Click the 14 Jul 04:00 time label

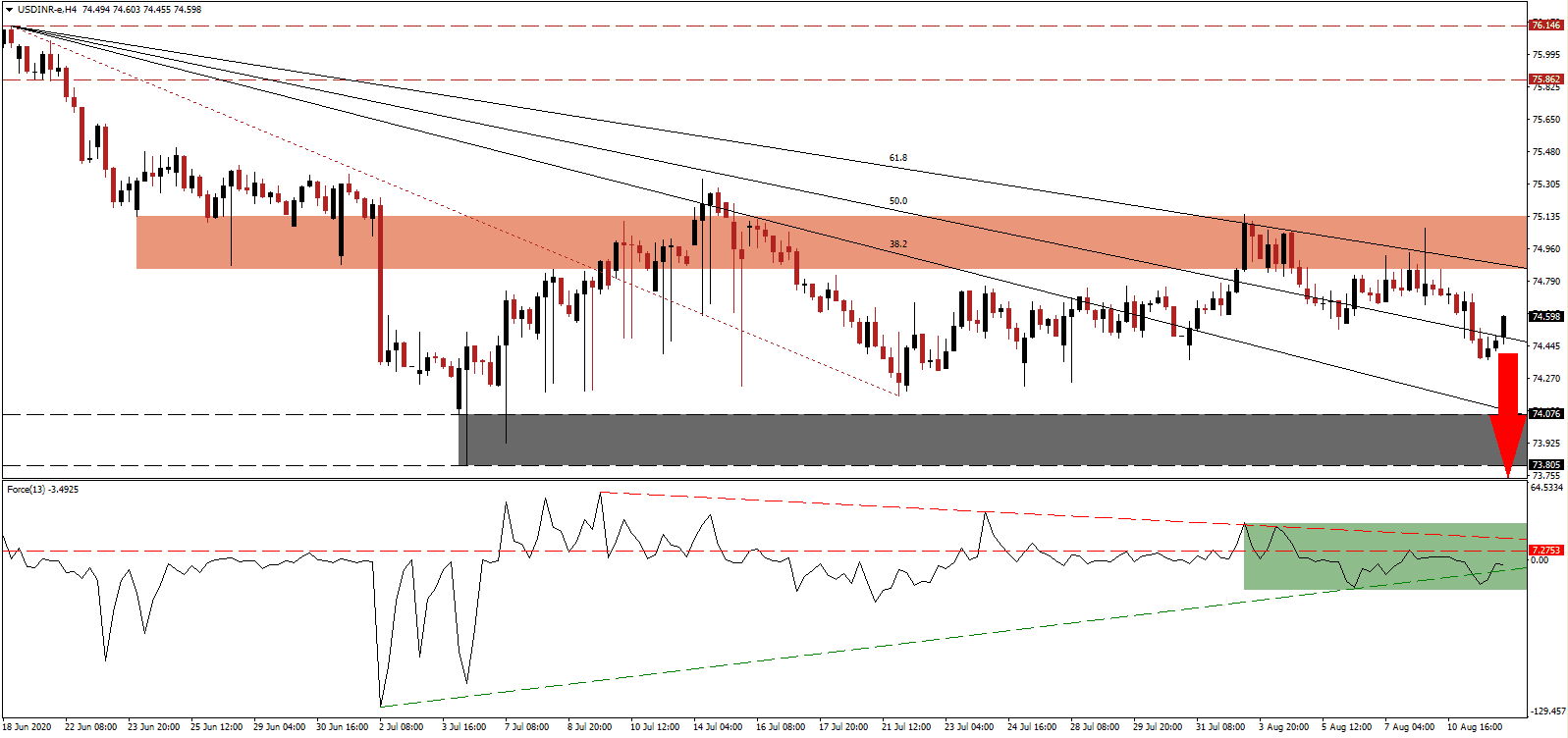[718, 727]
